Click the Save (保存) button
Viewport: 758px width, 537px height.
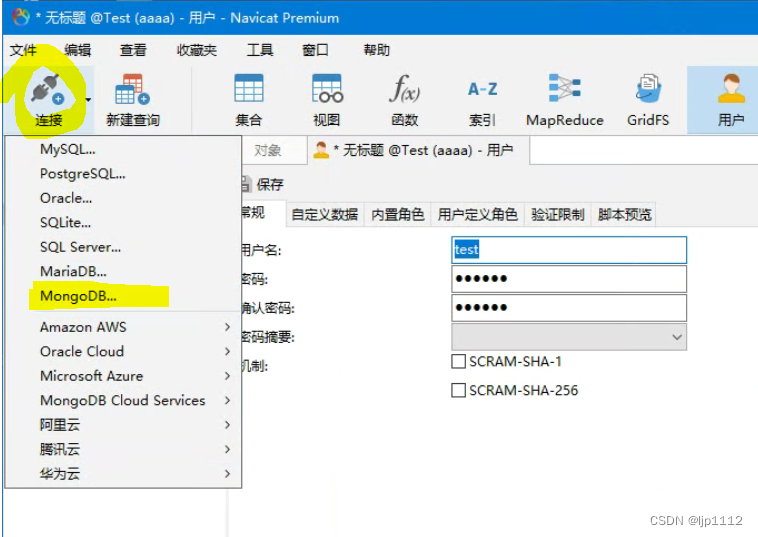click(262, 184)
